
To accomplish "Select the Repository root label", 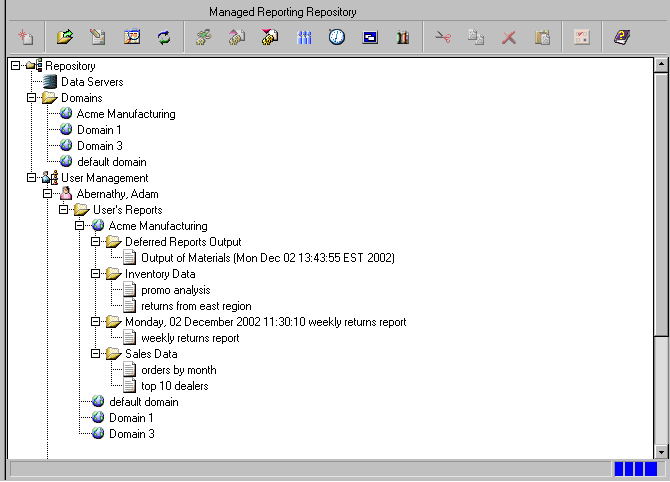I will 70,66.
